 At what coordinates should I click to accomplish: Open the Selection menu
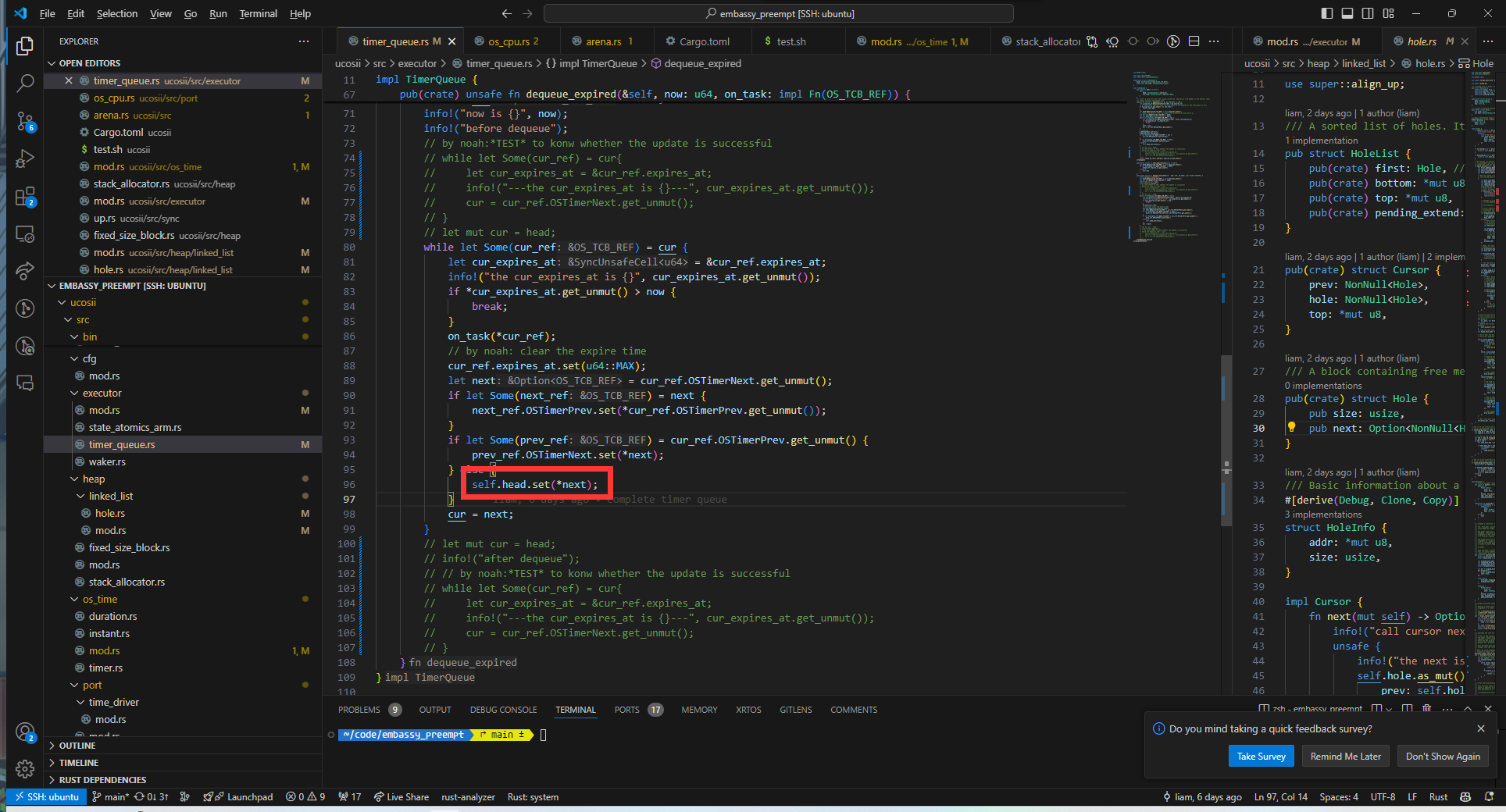pyautogui.click(x=117, y=13)
